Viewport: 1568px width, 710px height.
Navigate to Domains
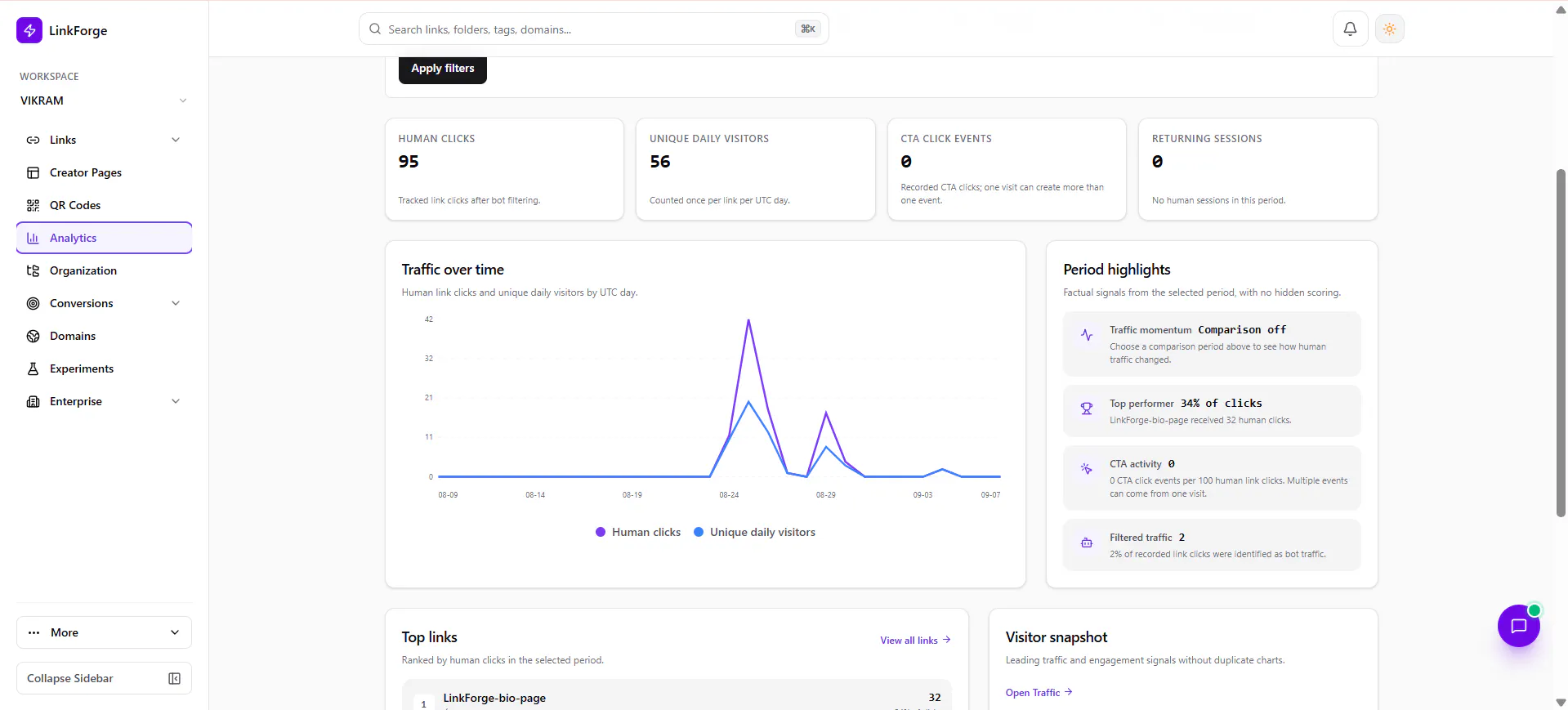[104, 336]
